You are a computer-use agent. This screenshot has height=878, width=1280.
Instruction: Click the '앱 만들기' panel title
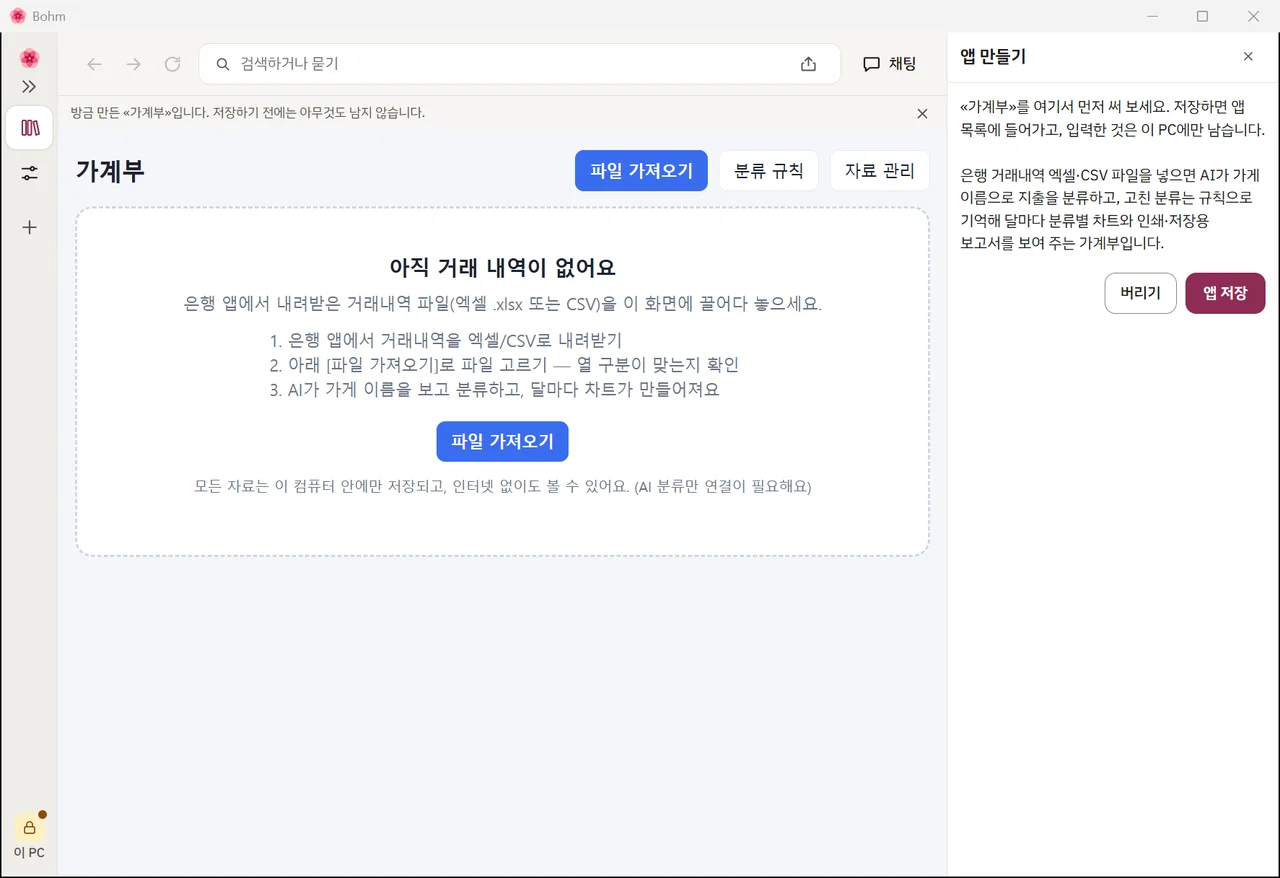pos(993,57)
